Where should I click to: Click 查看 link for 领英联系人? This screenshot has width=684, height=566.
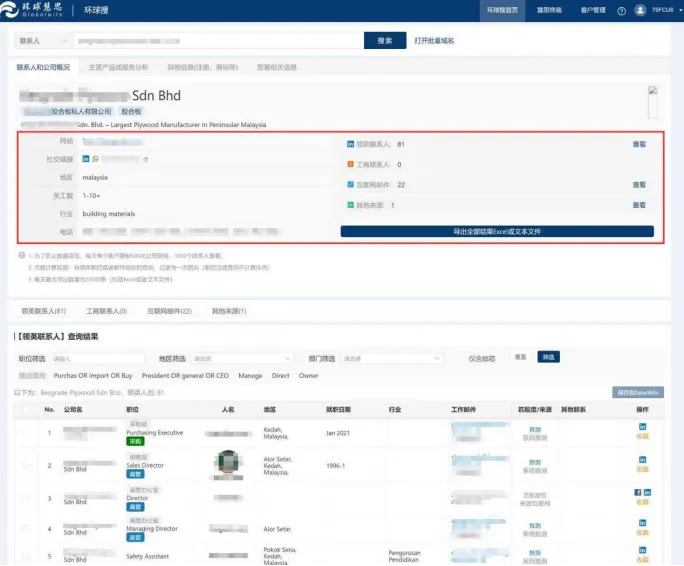pos(639,144)
